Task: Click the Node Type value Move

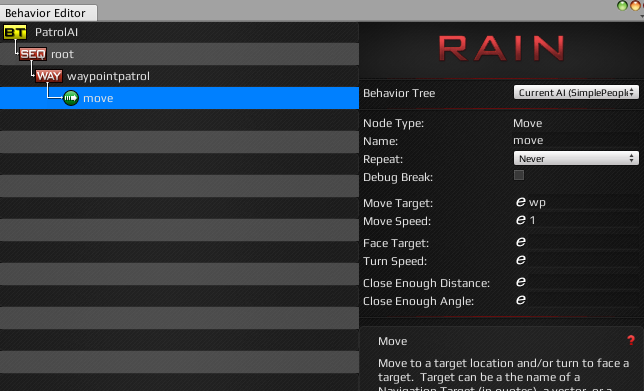Action: point(527,123)
